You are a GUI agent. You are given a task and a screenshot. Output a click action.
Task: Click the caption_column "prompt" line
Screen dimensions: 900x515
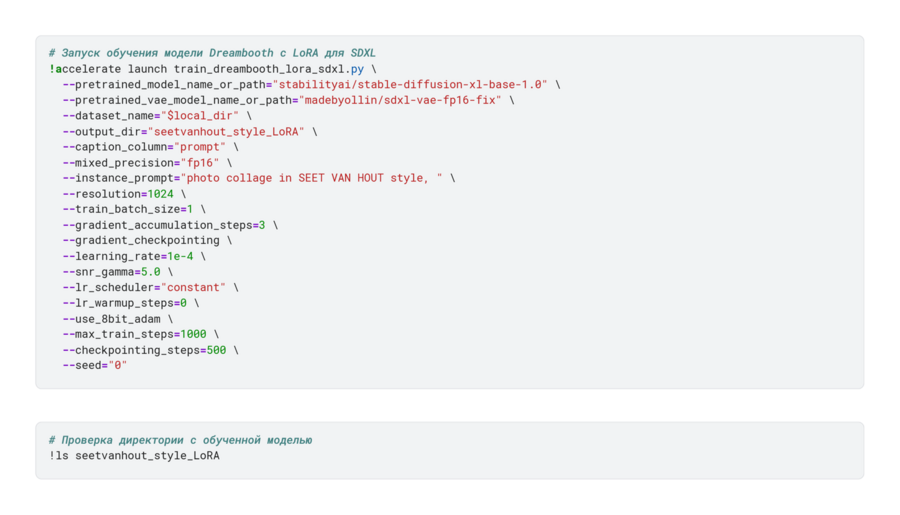(x=150, y=147)
